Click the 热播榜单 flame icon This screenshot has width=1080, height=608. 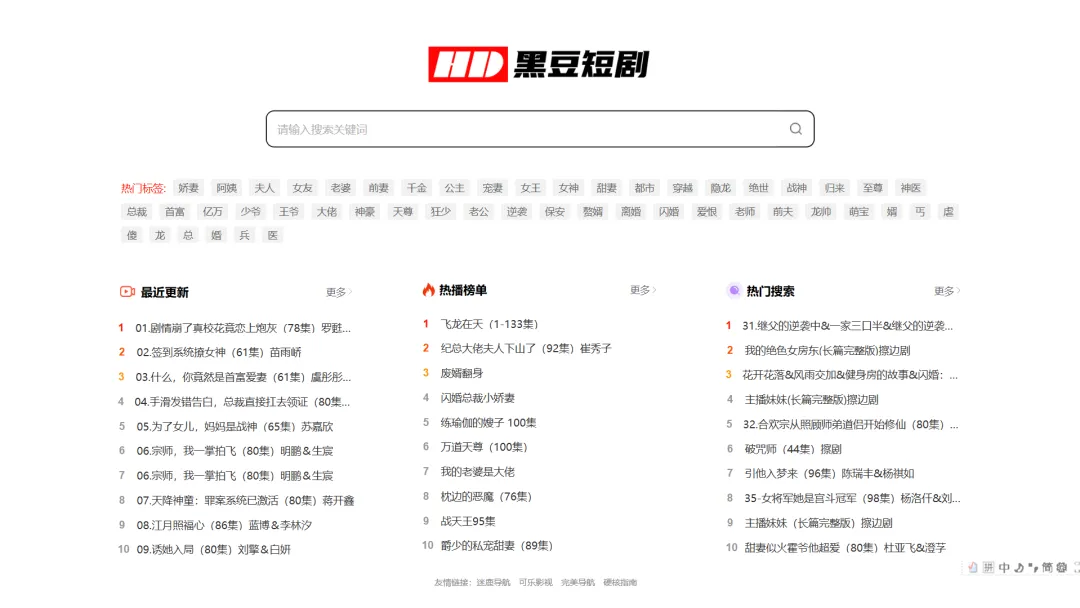pyautogui.click(x=428, y=290)
